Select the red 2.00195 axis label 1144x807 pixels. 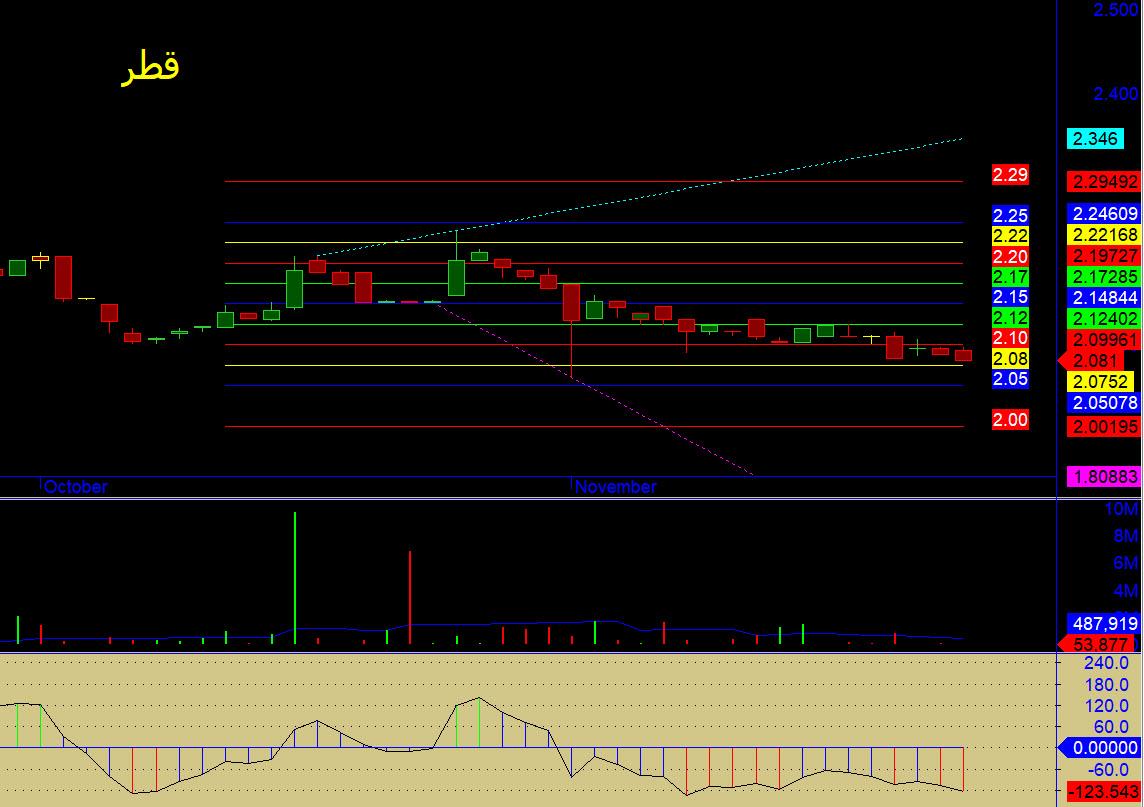1105,427
